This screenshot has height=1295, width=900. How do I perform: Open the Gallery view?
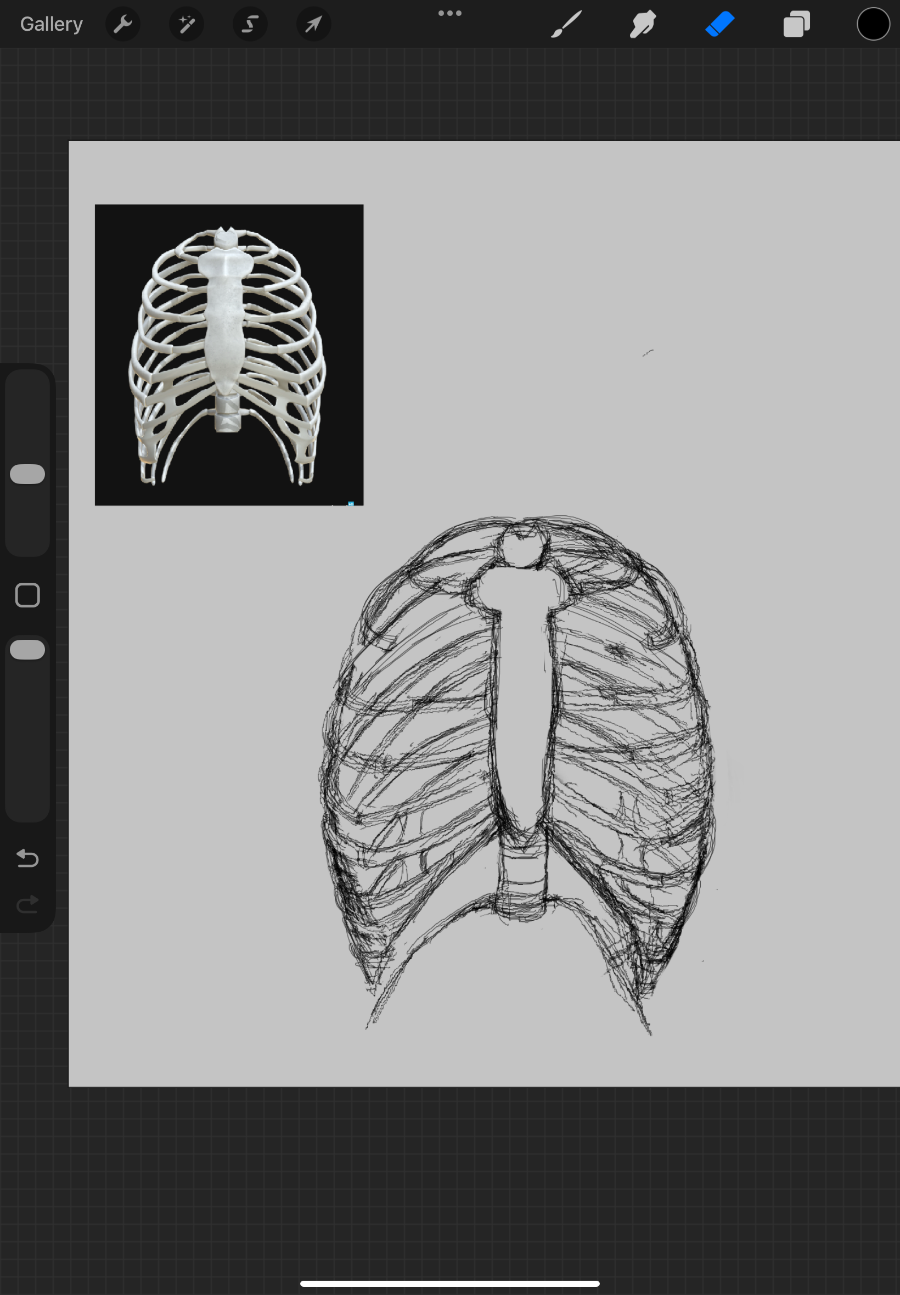pos(51,24)
